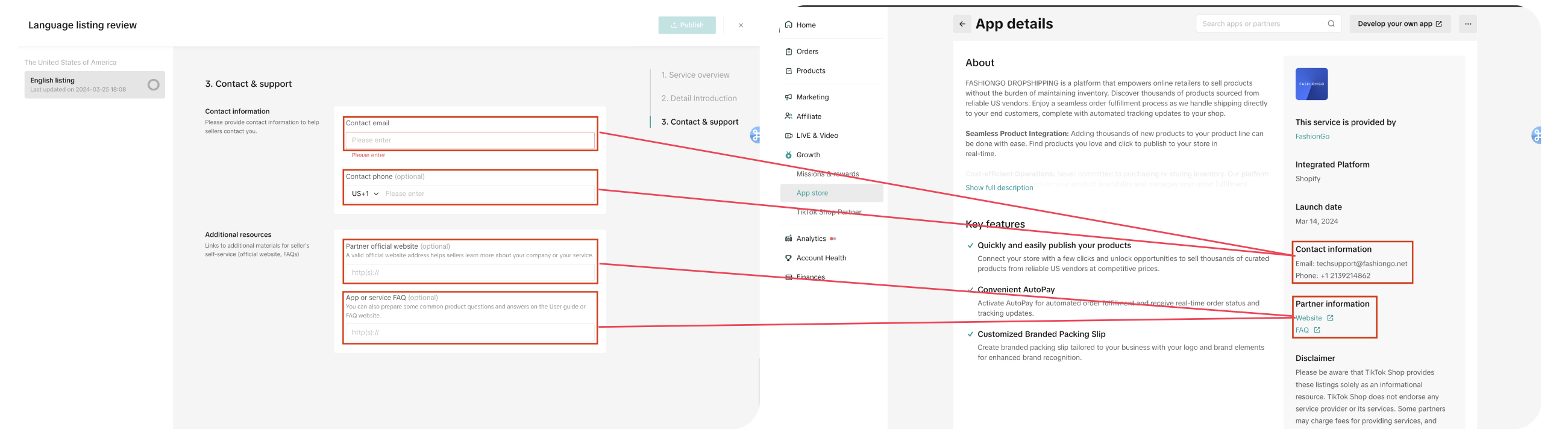Click the Publish button
This screenshot has width=1568, height=447.
point(686,25)
